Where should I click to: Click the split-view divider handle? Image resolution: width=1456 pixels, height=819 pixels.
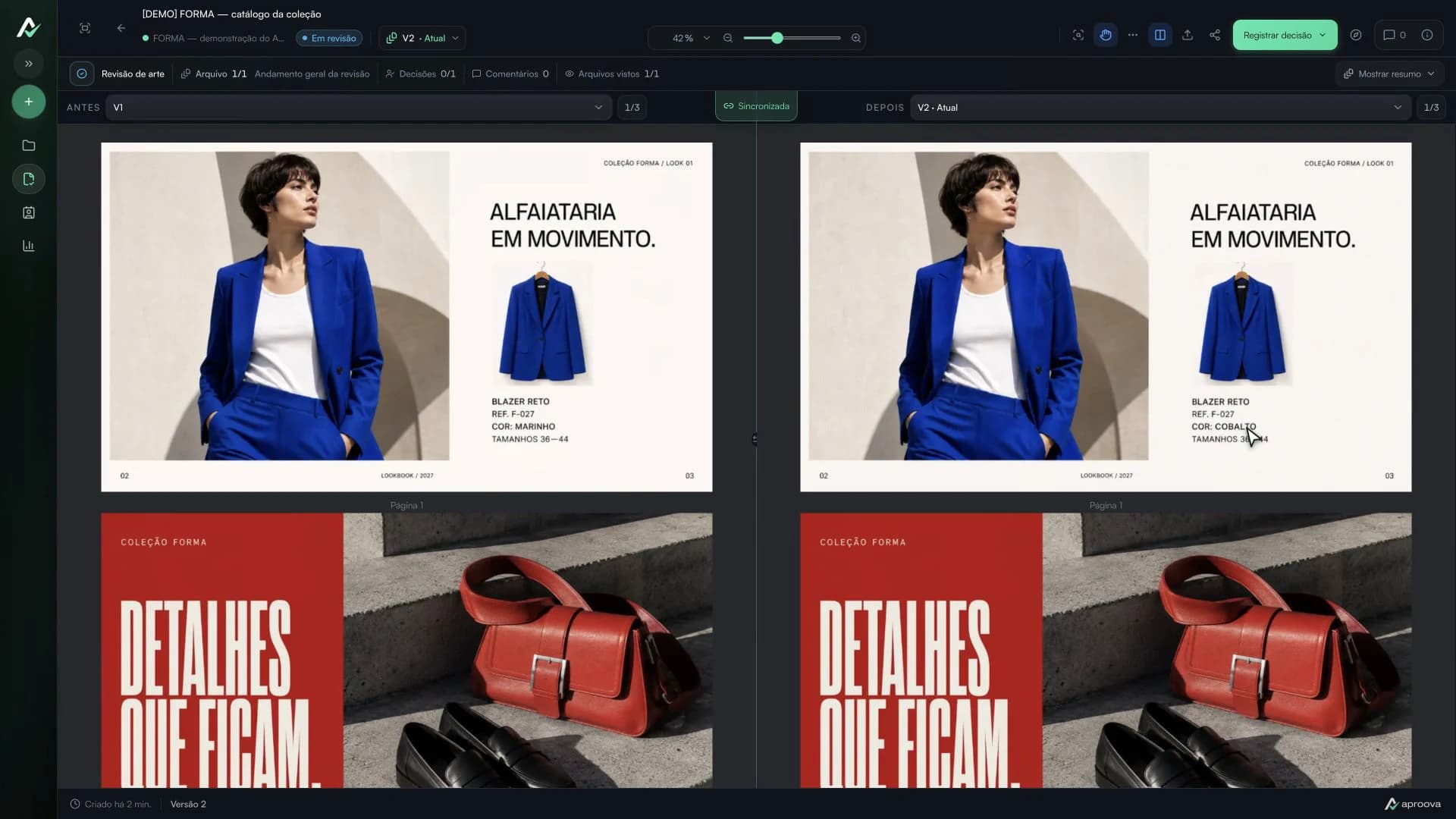[x=755, y=439]
